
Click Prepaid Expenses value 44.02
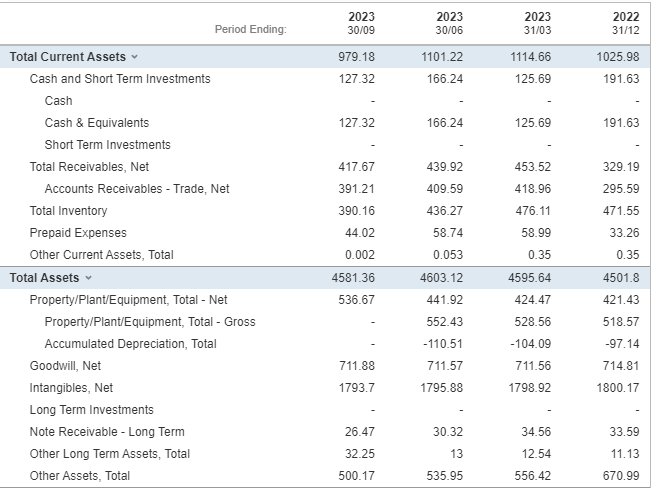pos(360,233)
